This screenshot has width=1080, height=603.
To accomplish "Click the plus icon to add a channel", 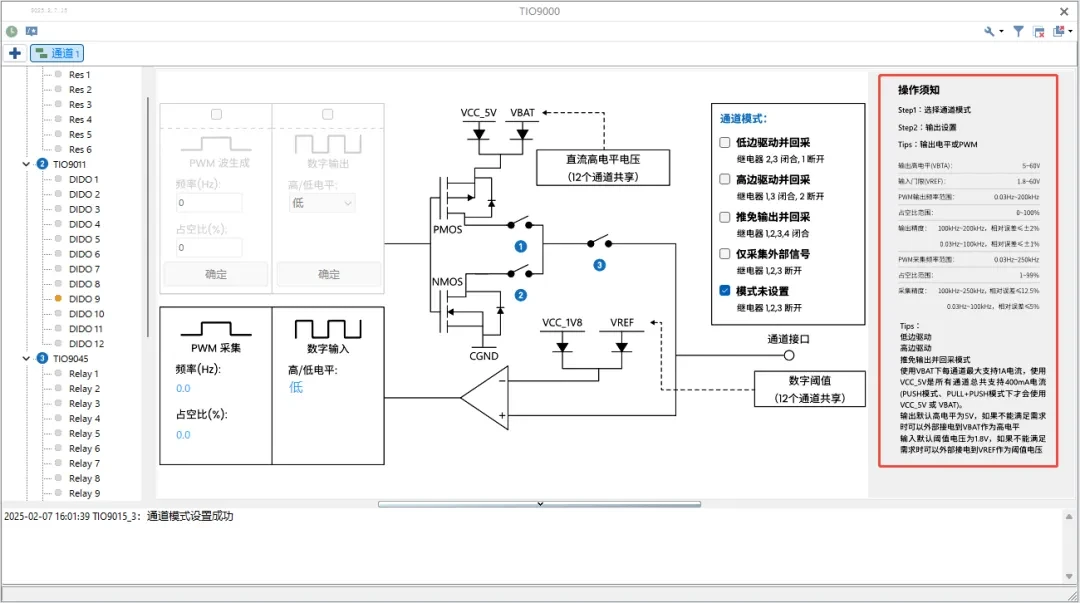I will [15, 53].
